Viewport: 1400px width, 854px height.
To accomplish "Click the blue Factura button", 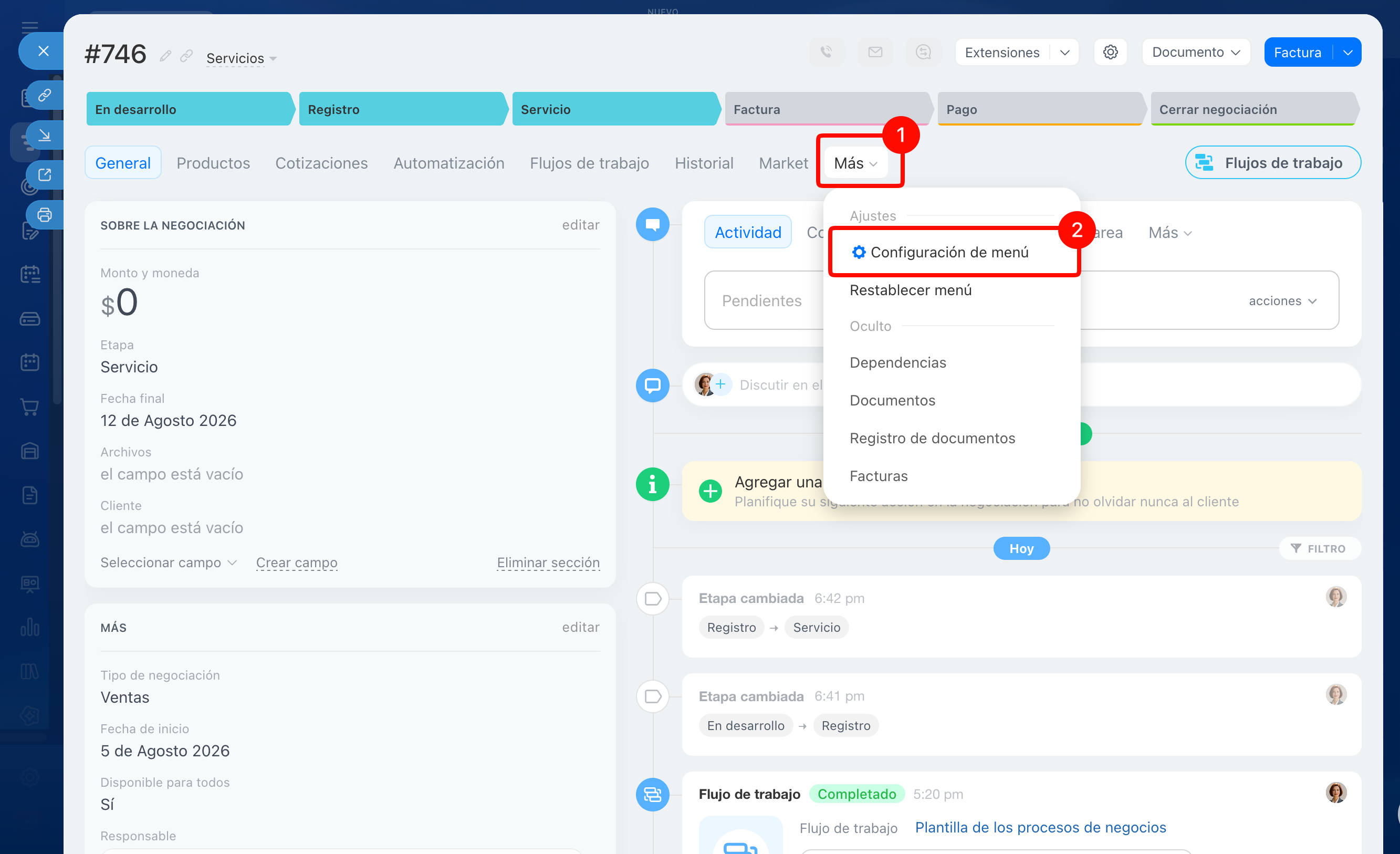I will point(1298,53).
